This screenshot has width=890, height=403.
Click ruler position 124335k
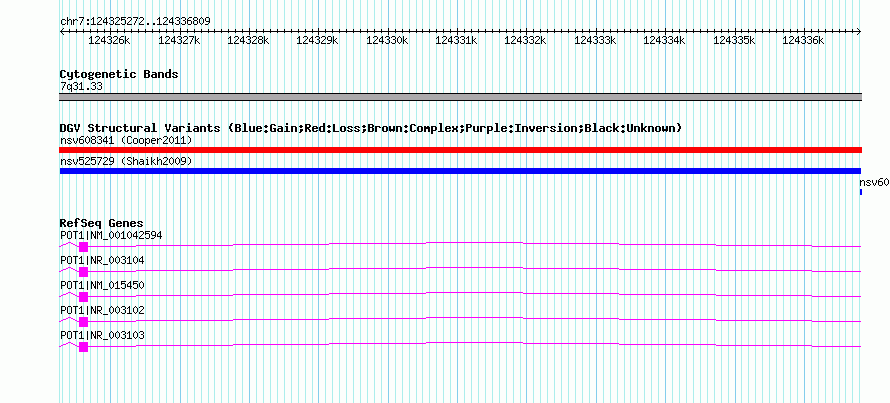coord(734,40)
